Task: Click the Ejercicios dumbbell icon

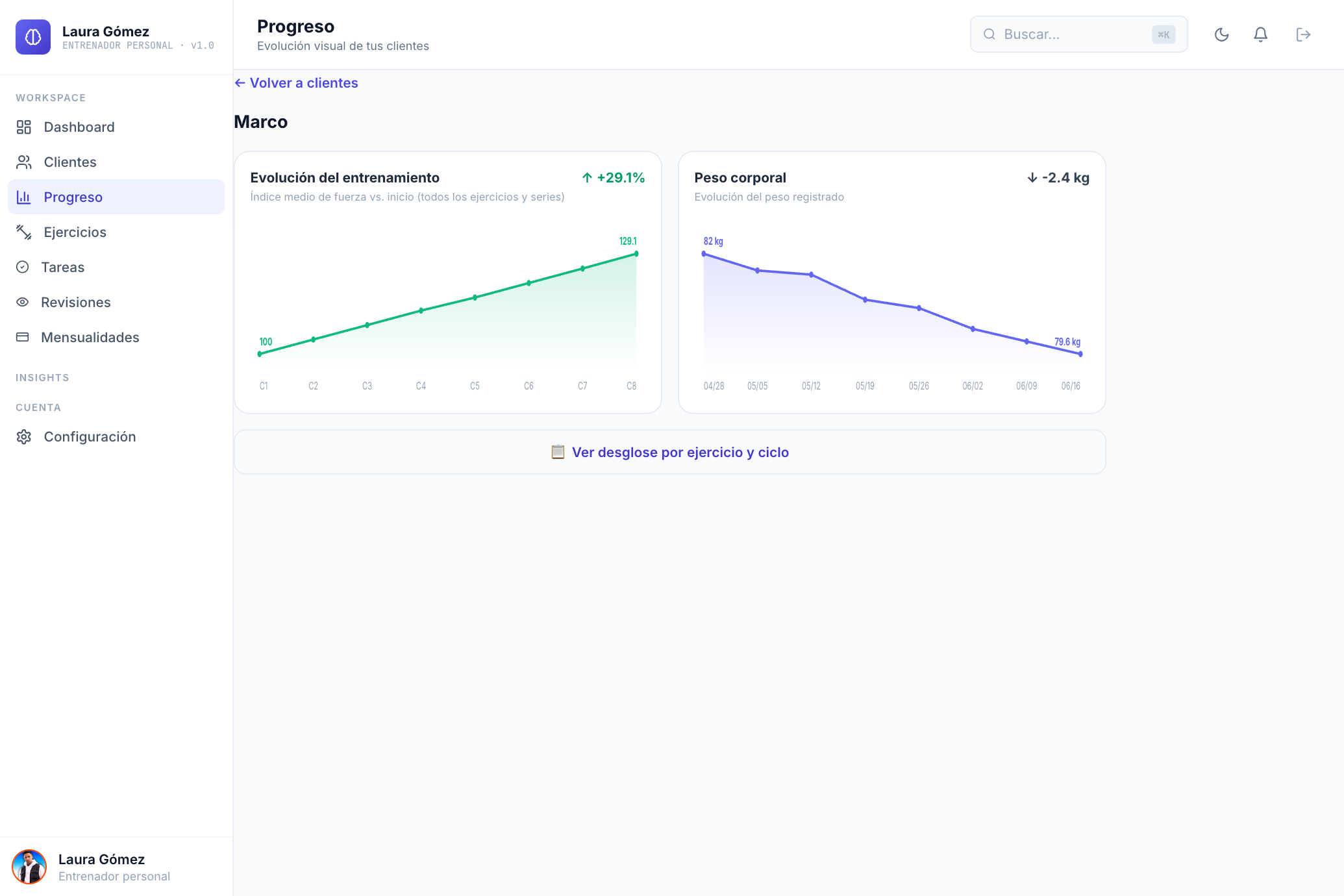Action: [x=24, y=232]
